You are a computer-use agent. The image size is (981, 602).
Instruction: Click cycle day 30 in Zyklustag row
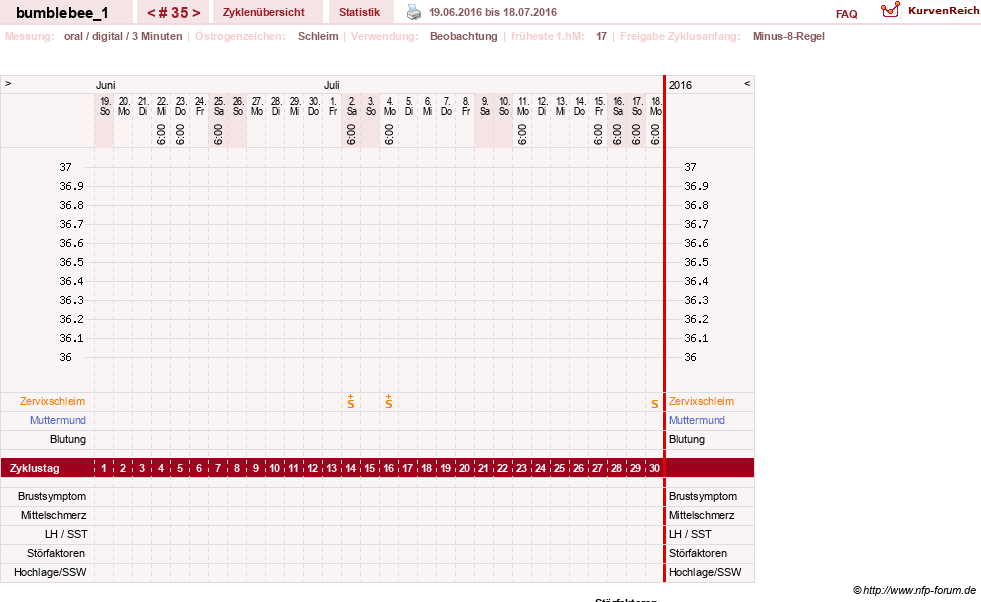point(654,467)
